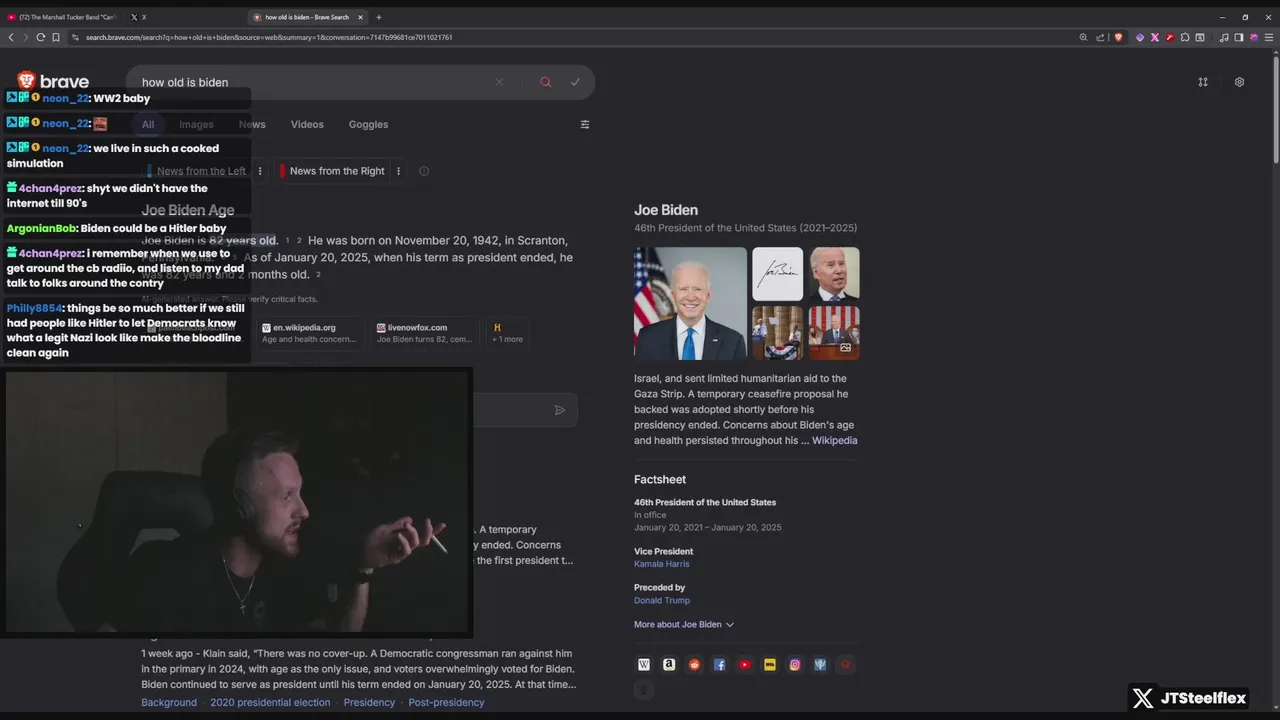The image size is (1280, 720).
Task: Open the zoom magnifier in address bar
Action: [1083, 37]
